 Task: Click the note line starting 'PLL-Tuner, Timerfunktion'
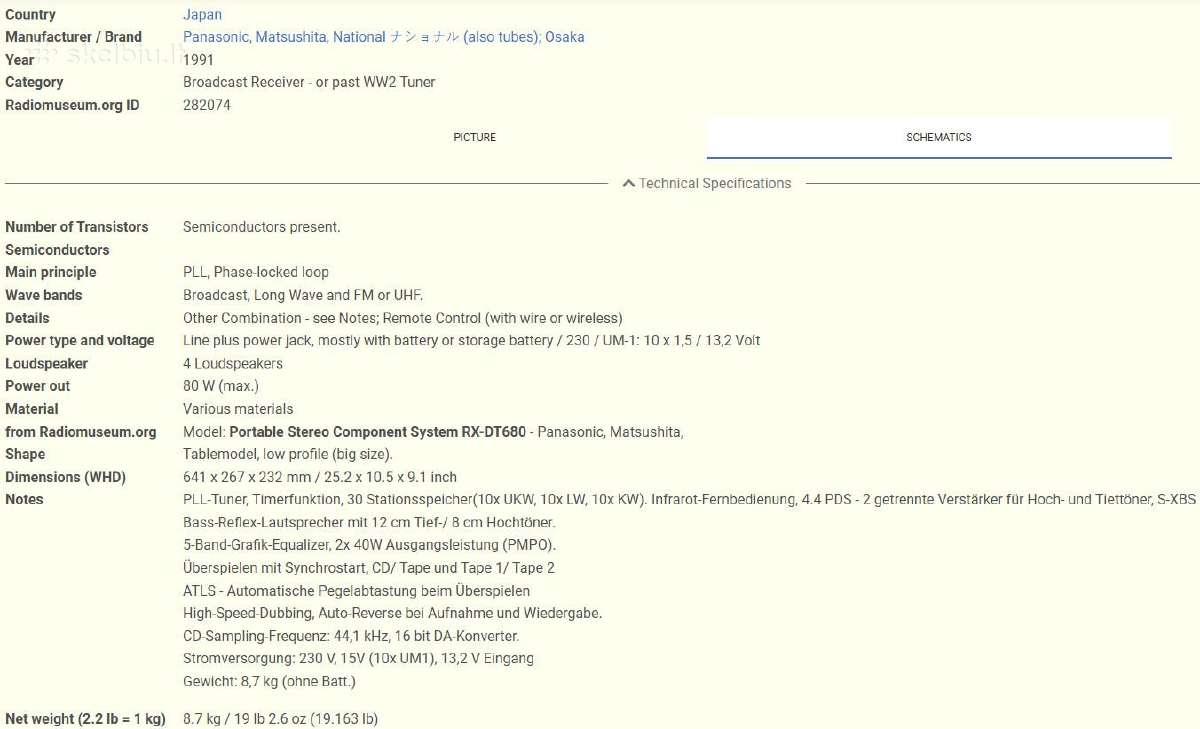[689, 499]
